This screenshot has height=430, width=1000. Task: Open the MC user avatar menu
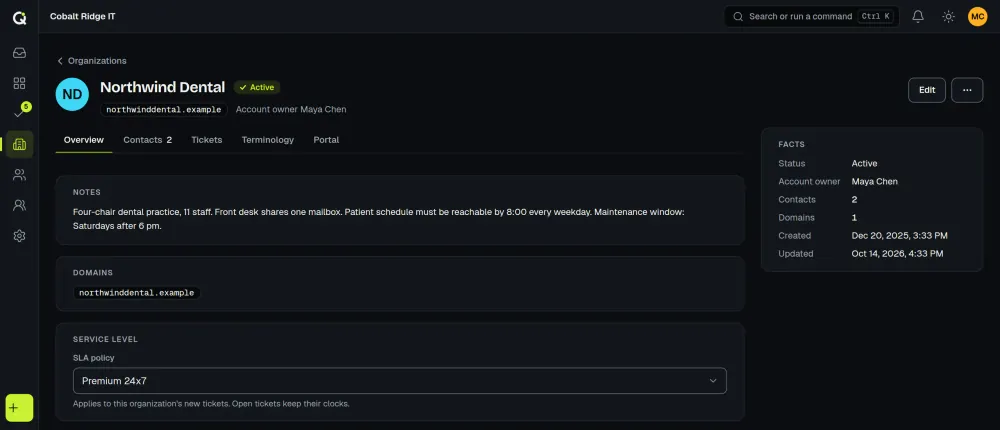click(977, 17)
